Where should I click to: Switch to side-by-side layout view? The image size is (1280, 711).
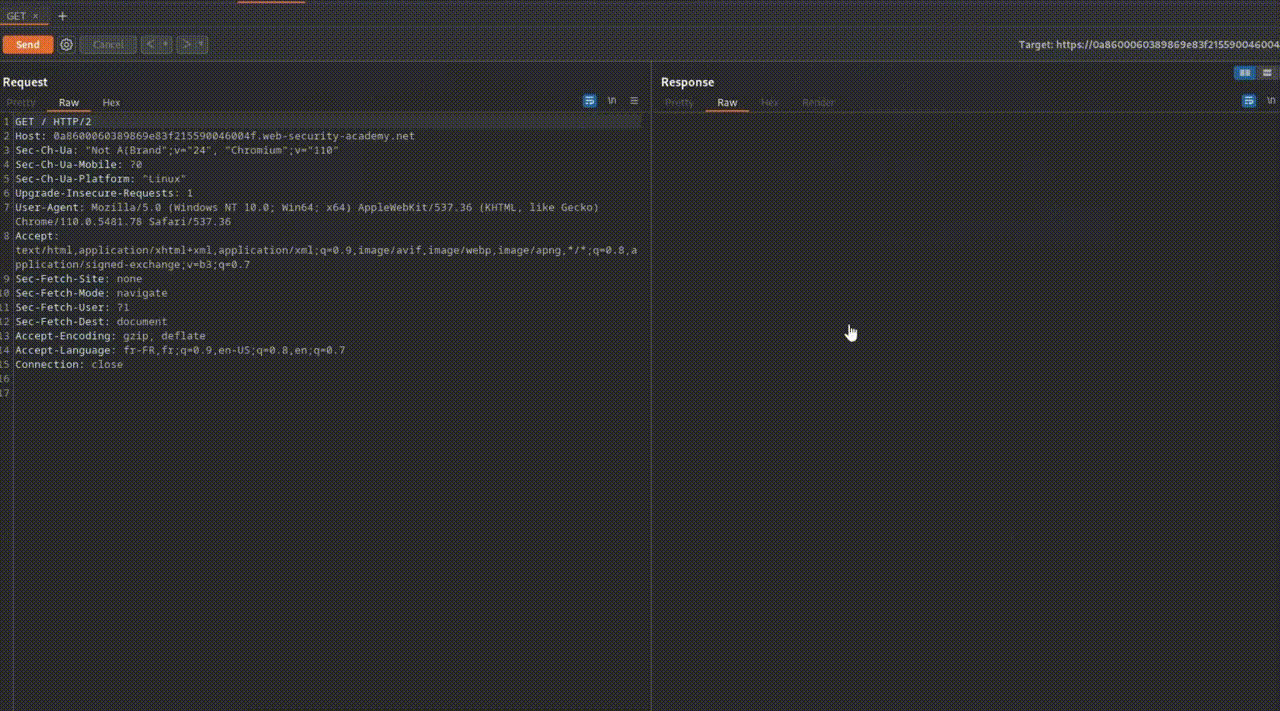[x=1245, y=73]
